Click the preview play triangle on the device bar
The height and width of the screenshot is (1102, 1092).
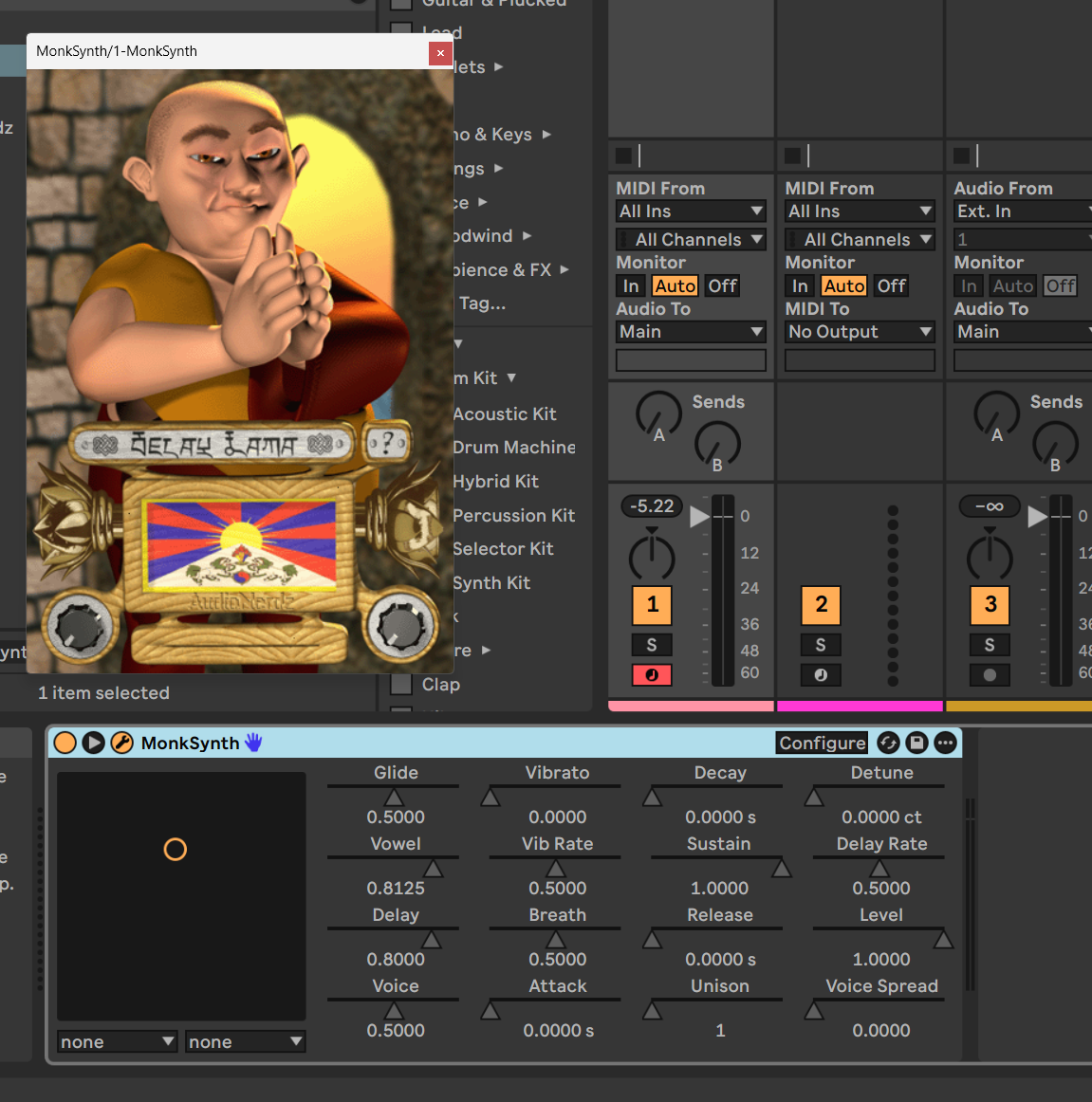pyautogui.click(x=93, y=743)
